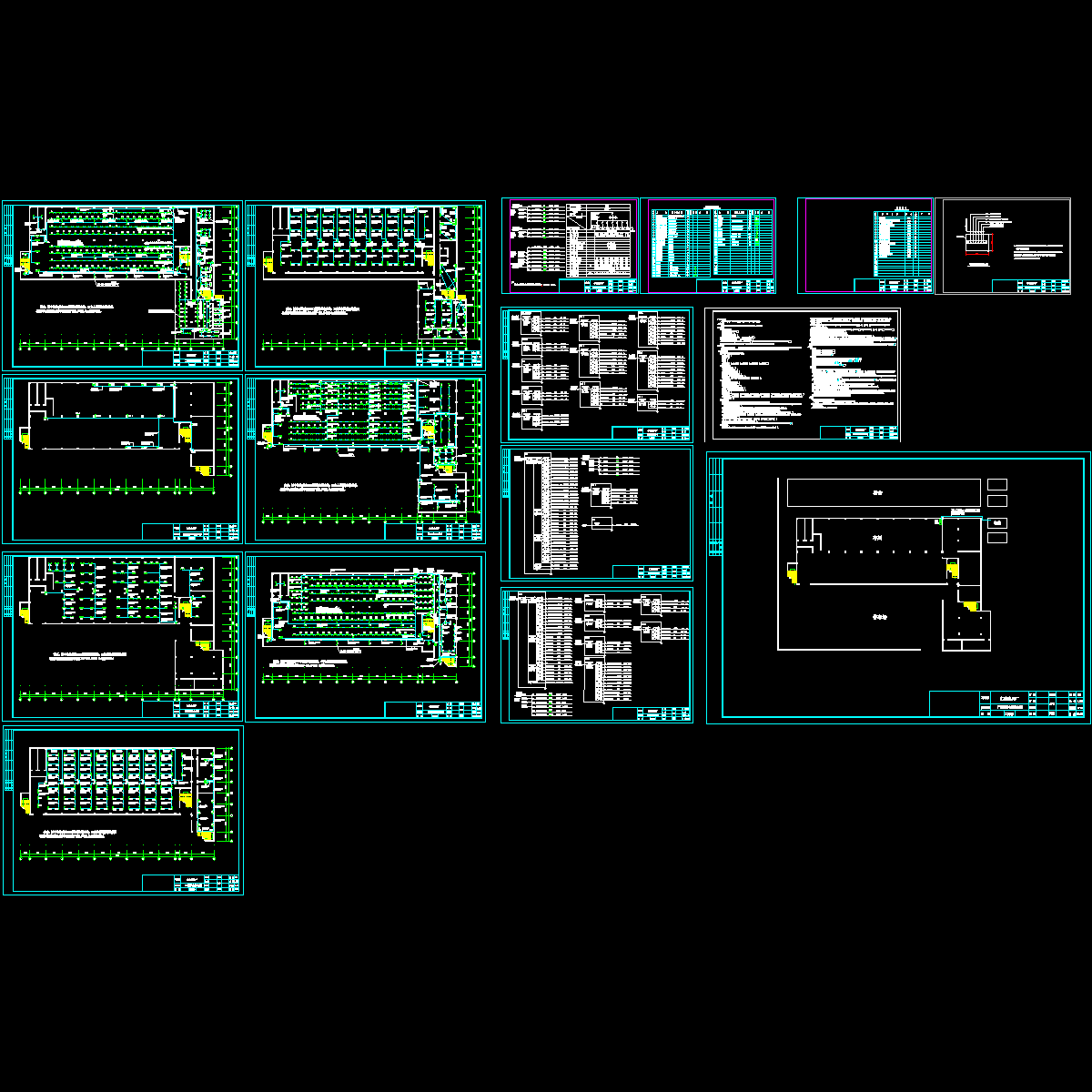Viewport: 1092px width, 1092px height.
Task: Select the sparse, mostly empty floor plan sheet
Action: [x=122, y=459]
